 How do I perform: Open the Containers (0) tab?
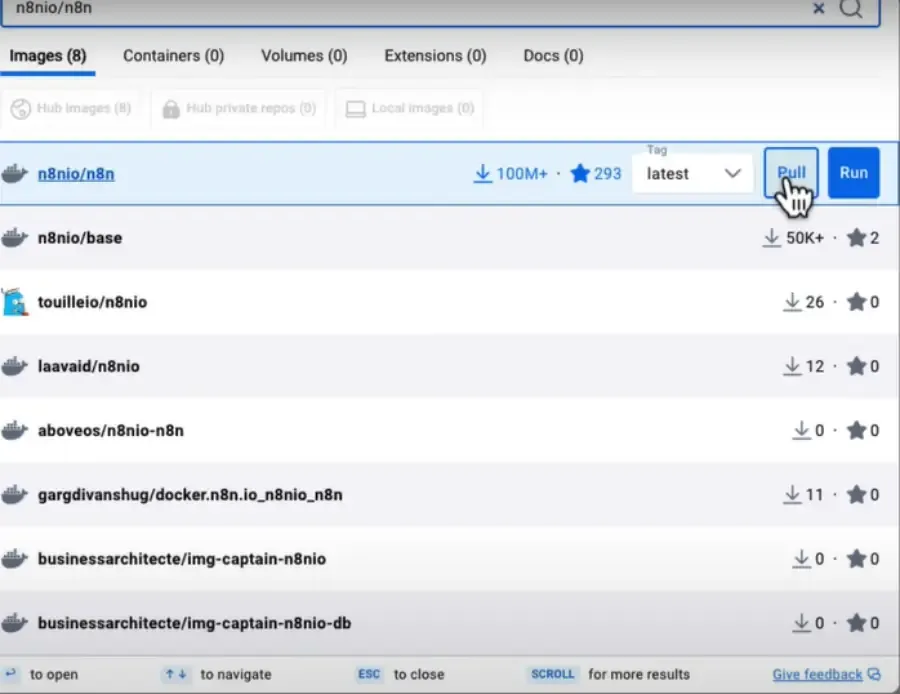pyautogui.click(x=173, y=56)
